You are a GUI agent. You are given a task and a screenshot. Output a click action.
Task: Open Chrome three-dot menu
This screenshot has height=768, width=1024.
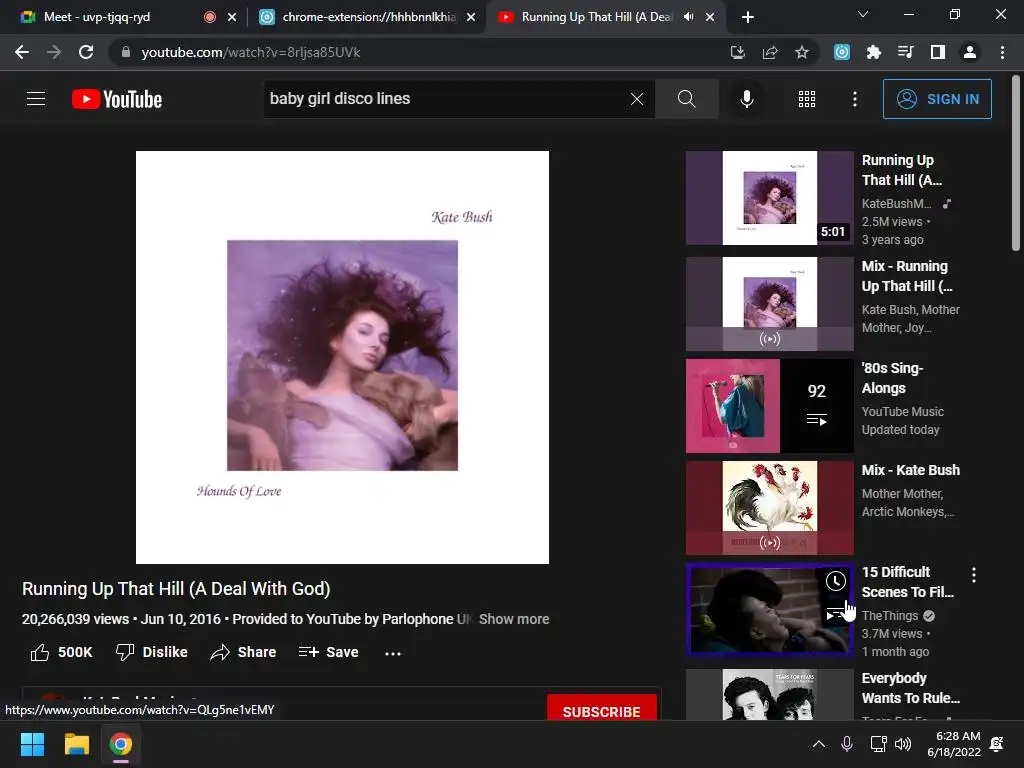(x=1002, y=52)
